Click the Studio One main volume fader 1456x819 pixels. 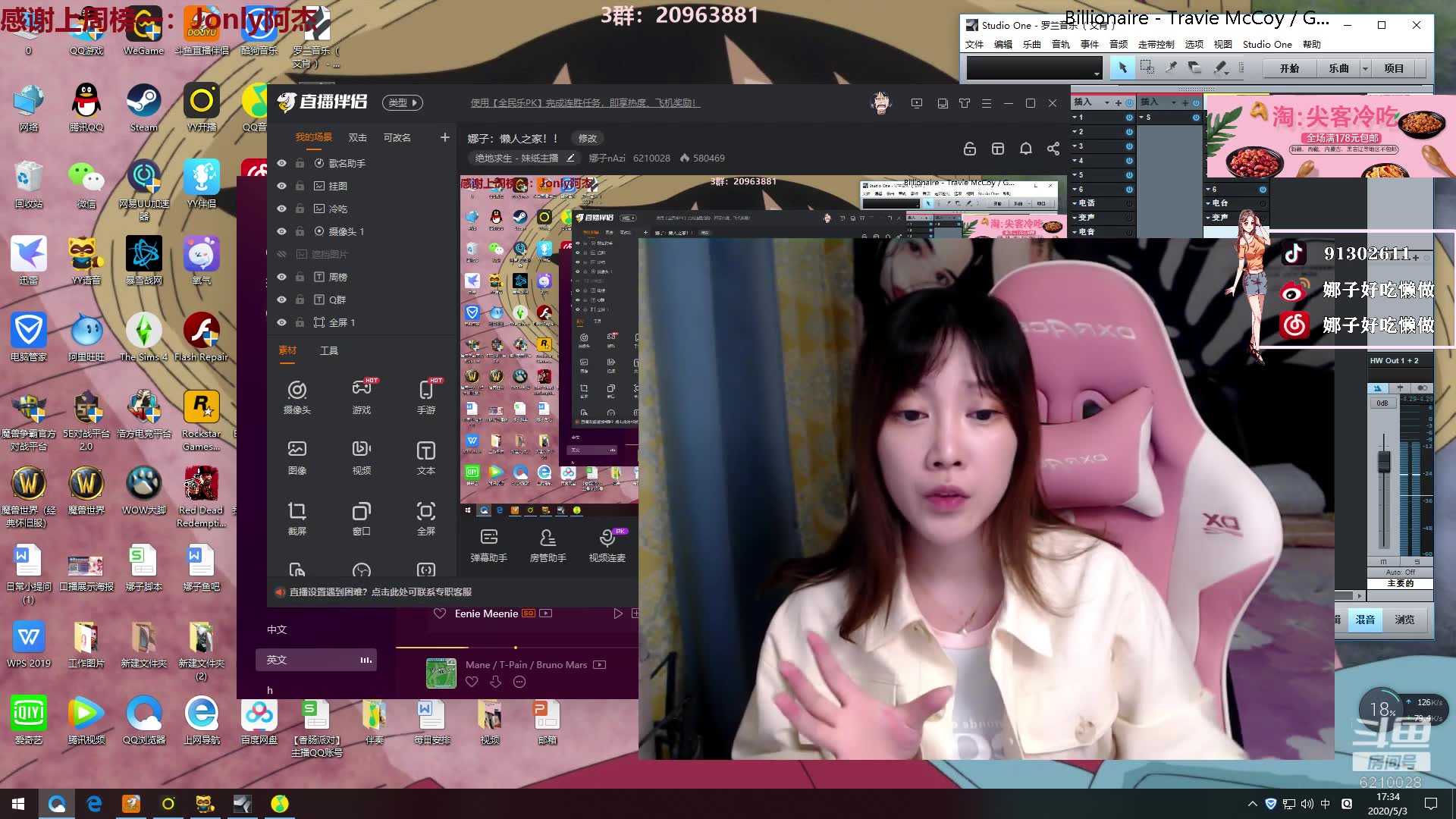[x=1384, y=460]
